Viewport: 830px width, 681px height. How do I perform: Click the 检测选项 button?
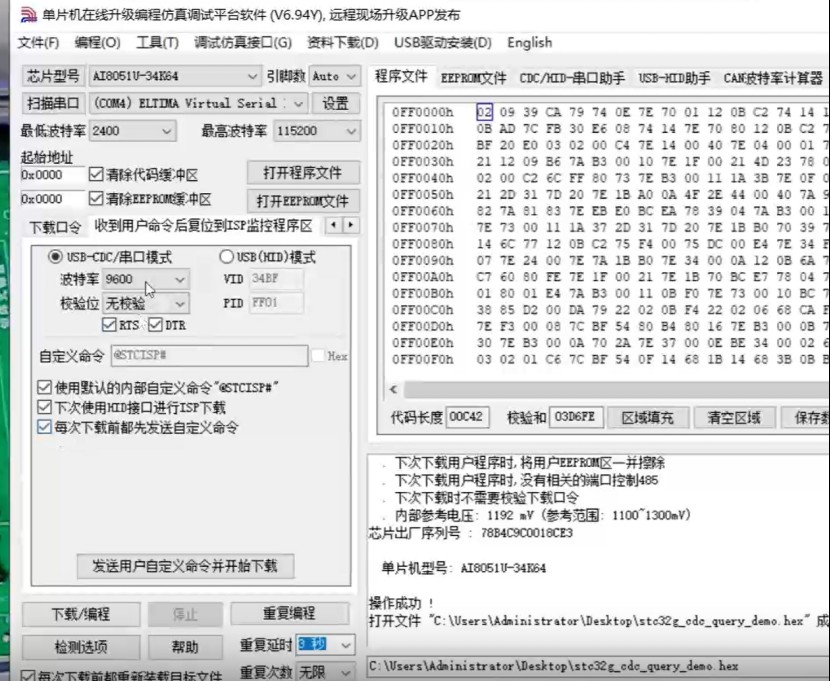[81, 646]
